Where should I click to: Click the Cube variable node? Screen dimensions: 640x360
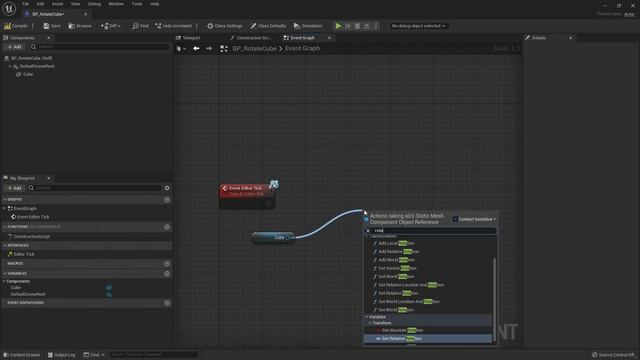click(273, 238)
